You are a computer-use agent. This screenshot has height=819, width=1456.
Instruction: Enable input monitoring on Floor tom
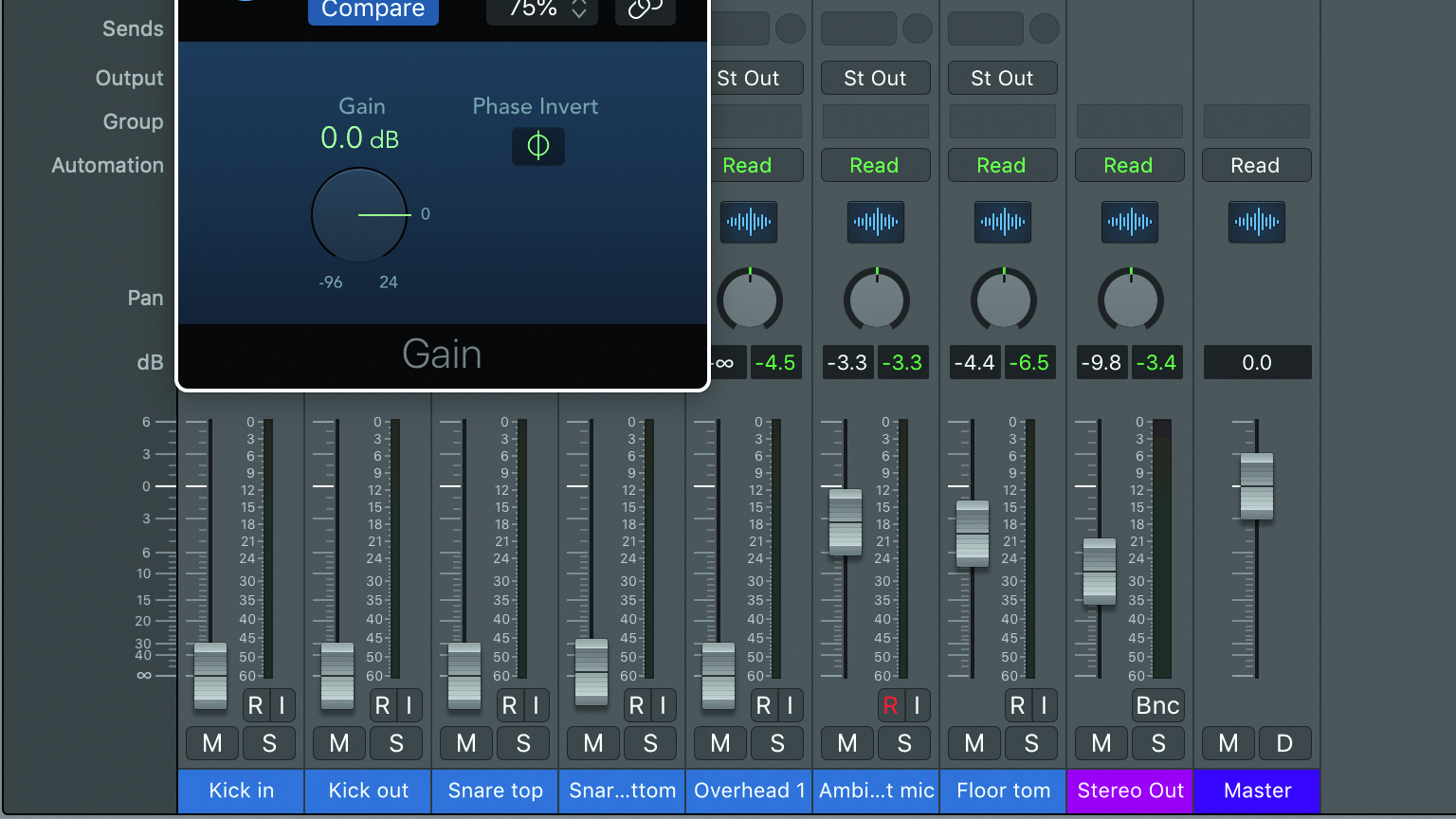click(x=1044, y=705)
